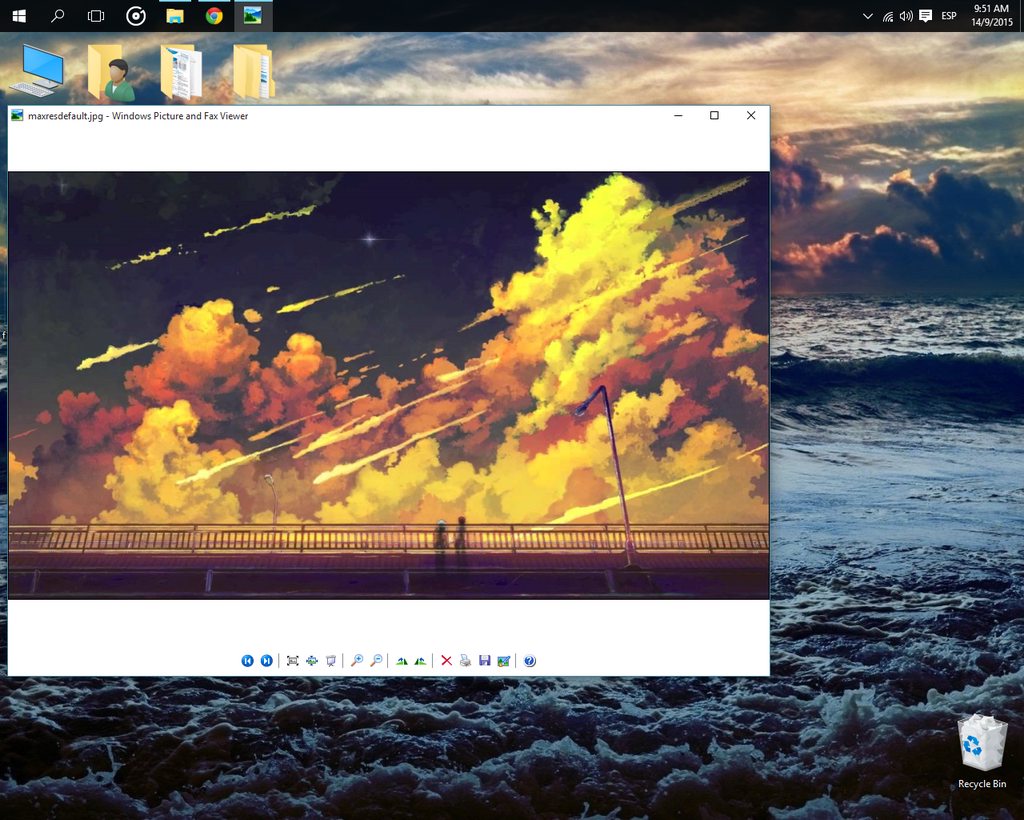Viewport: 1024px width, 820px height.
Task: Open Help from the question mark icon
Action: 530,661
